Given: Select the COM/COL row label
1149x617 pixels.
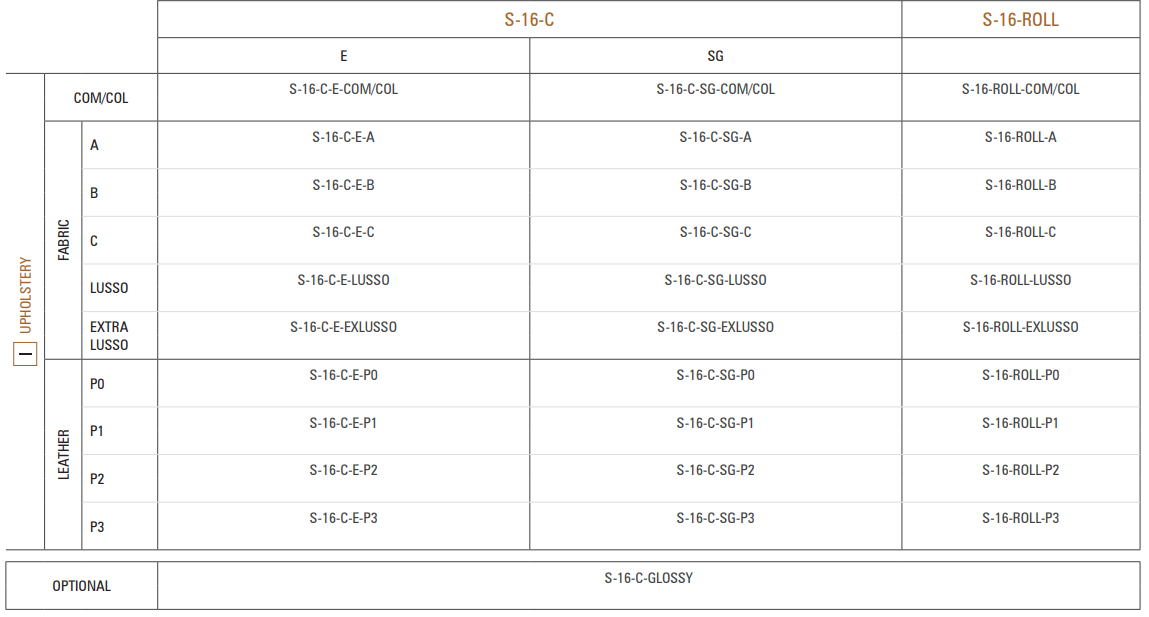Looking at the screenshot, I should [x=100, y=98].
